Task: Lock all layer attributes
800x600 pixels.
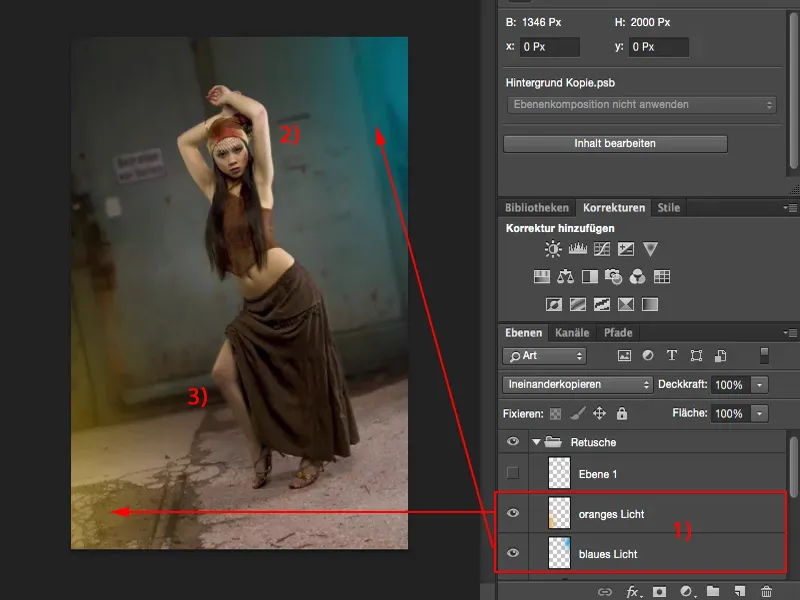Action: point(621,413)
